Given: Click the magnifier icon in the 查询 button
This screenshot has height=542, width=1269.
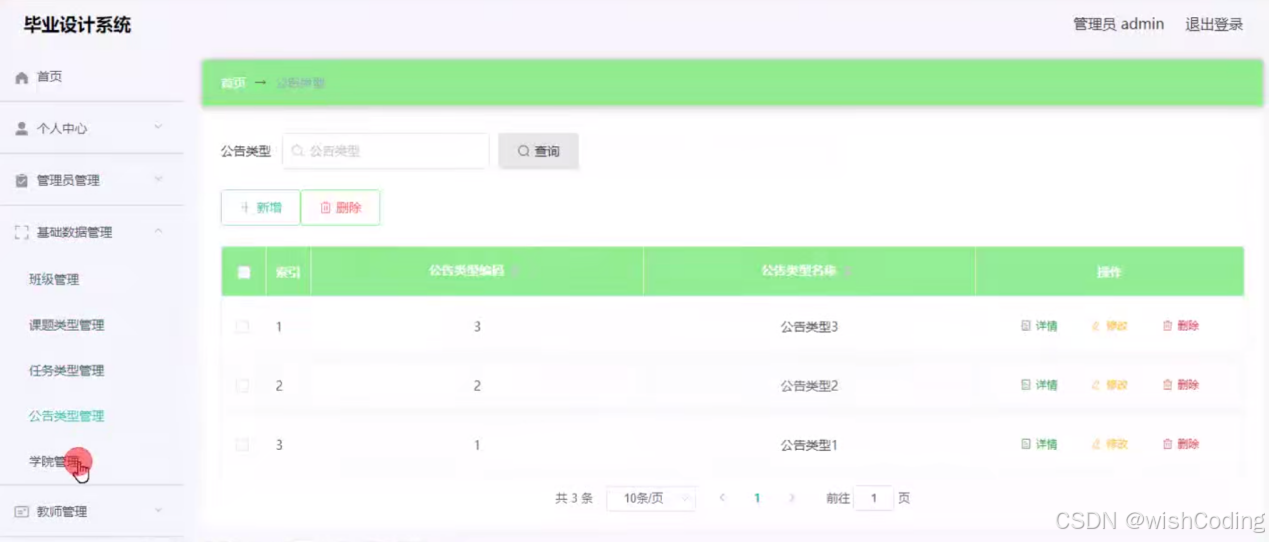Looking at the screenshot, I should 523,151.
